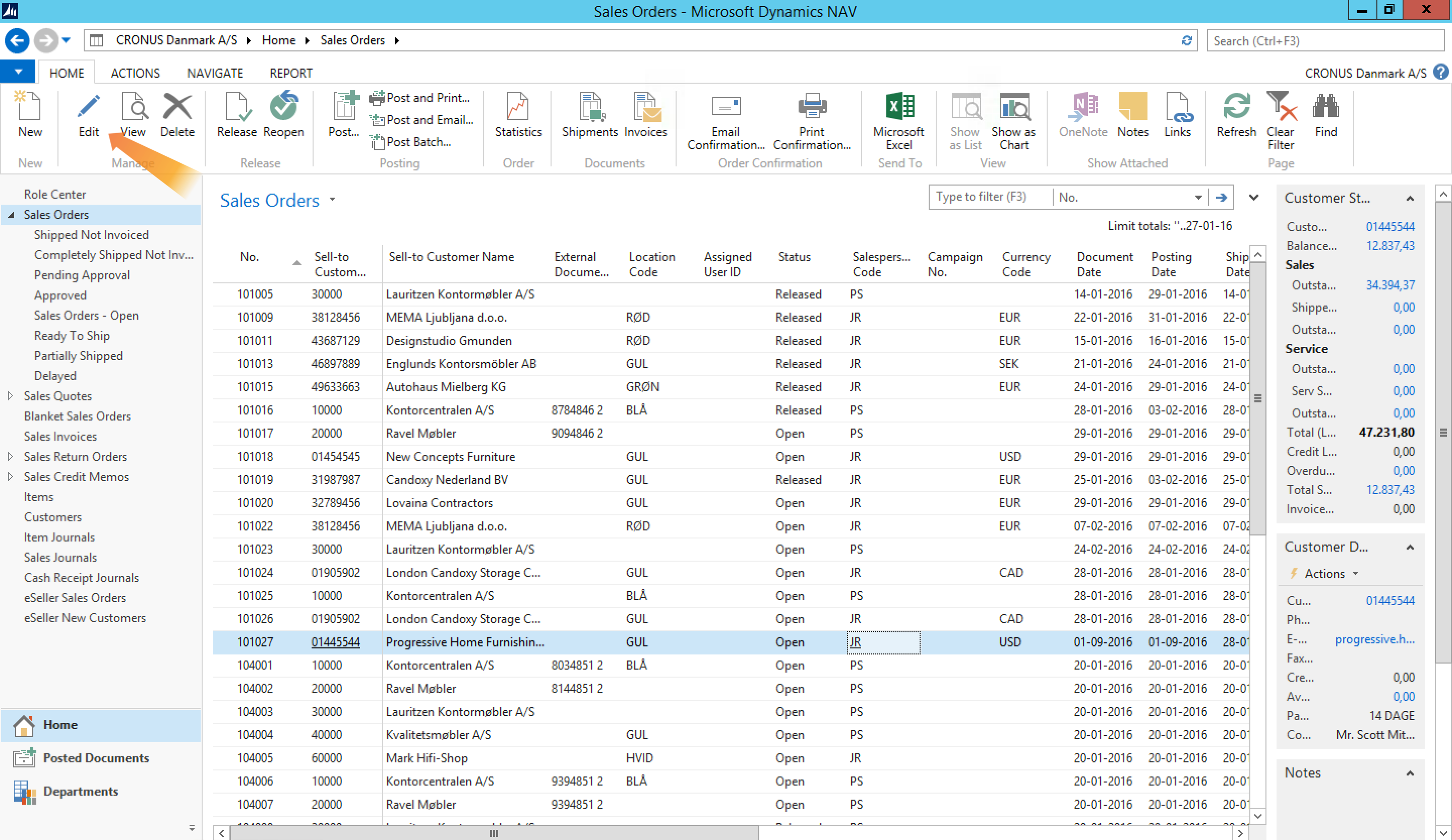Click the Home navigation button
The height and width of the screenshot is (840, 1452).
[101, 725]
